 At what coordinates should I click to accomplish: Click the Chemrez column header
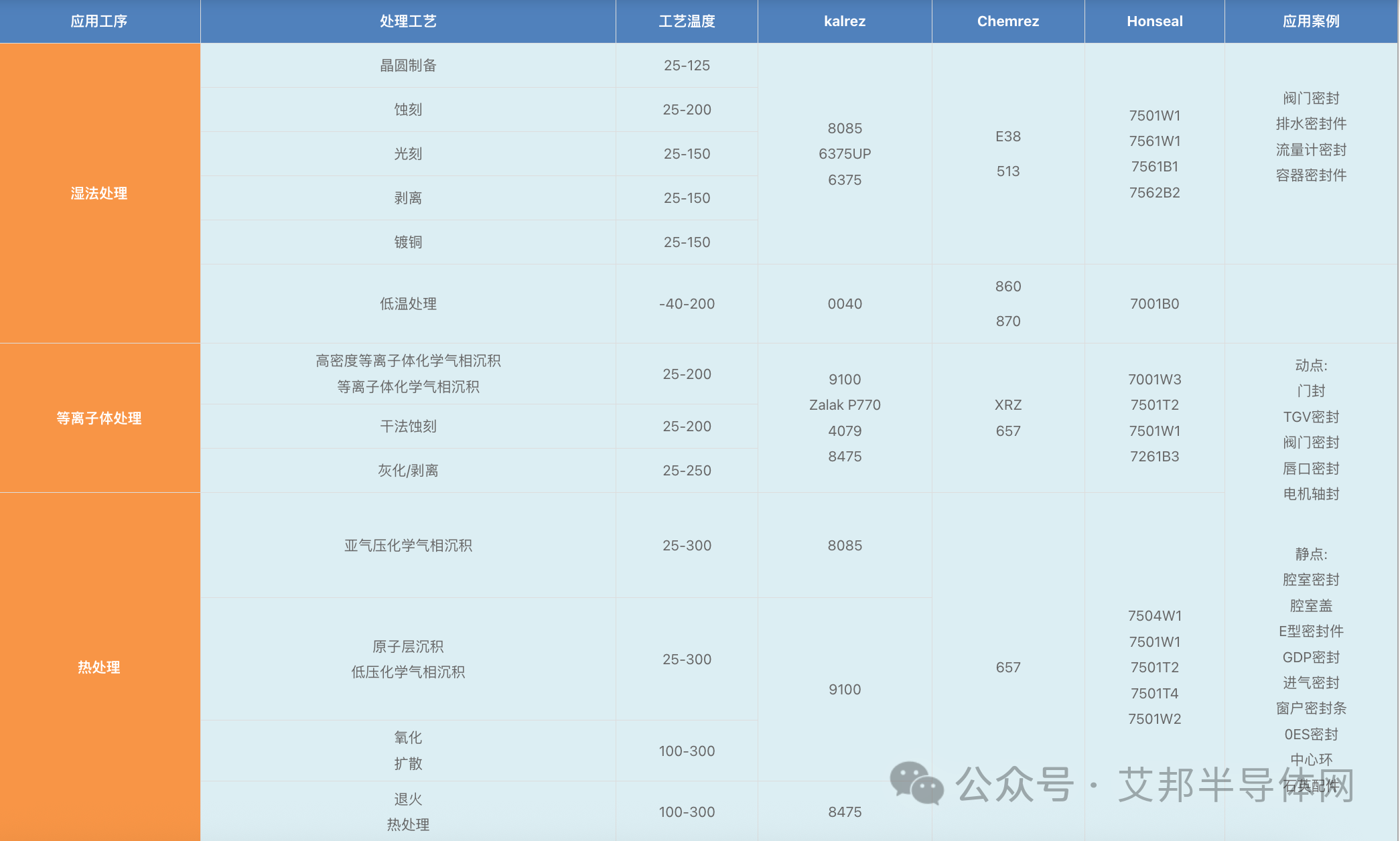(x=1007, y=21)
